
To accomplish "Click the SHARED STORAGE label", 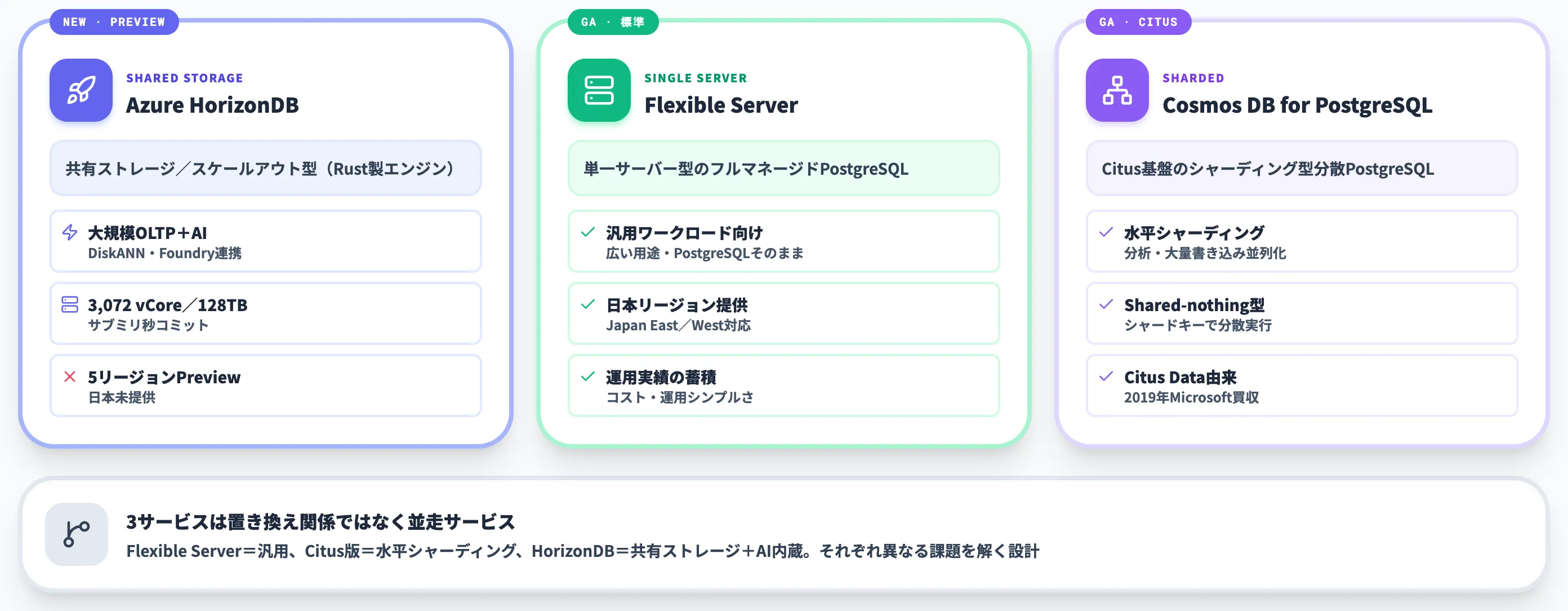I will (x=184, y=78).
